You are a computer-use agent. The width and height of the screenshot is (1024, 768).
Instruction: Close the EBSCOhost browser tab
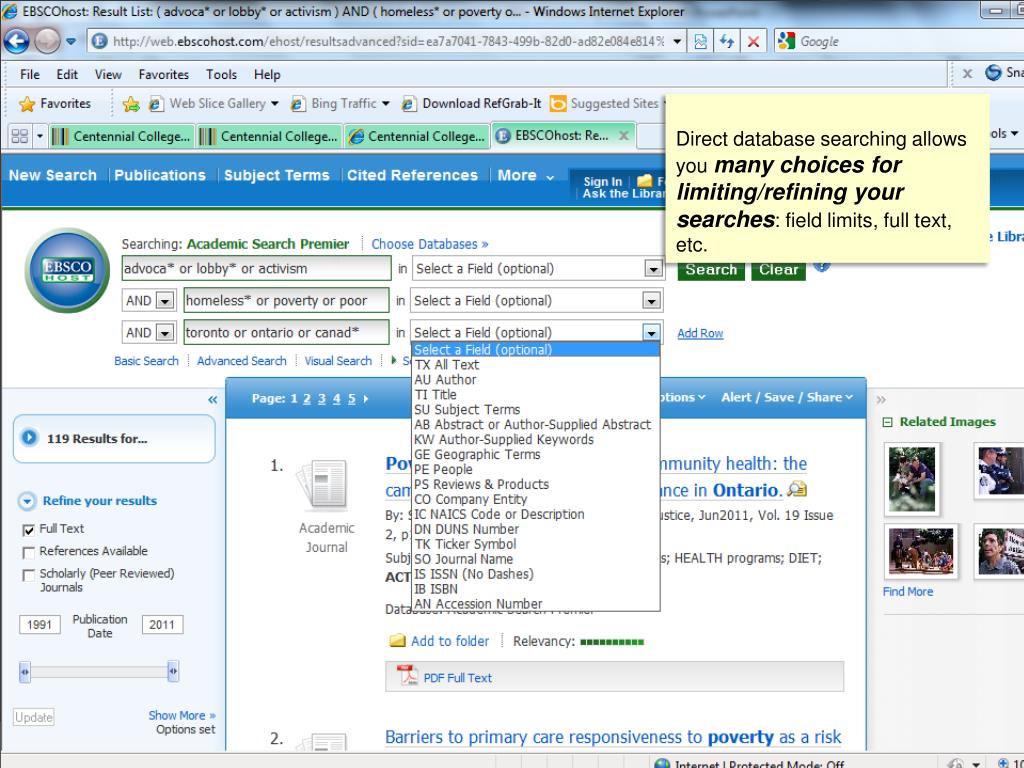pos(624,136)
